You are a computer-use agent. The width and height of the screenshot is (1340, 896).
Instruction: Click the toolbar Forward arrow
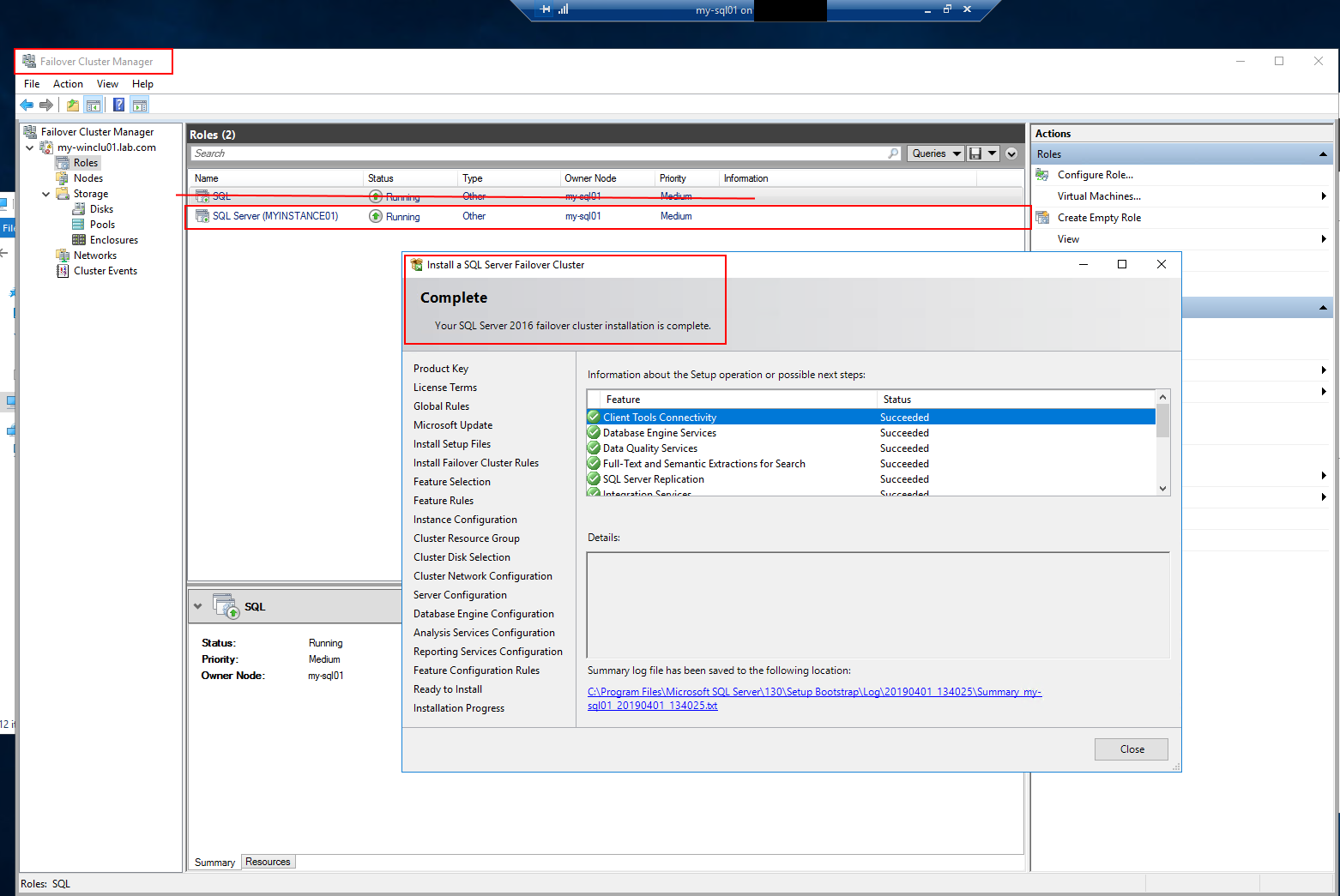[46, 105]
